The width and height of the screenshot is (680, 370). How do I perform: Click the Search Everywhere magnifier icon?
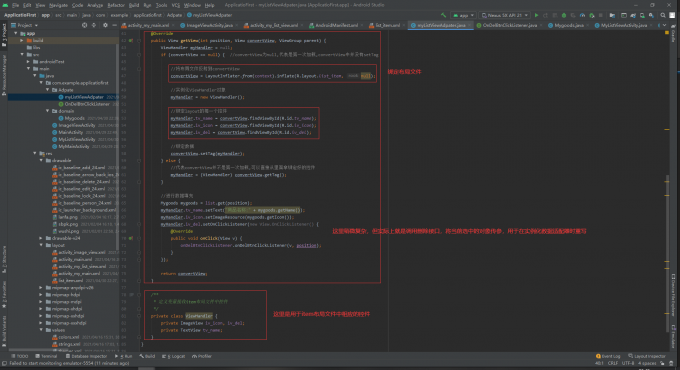coord(663,15)
